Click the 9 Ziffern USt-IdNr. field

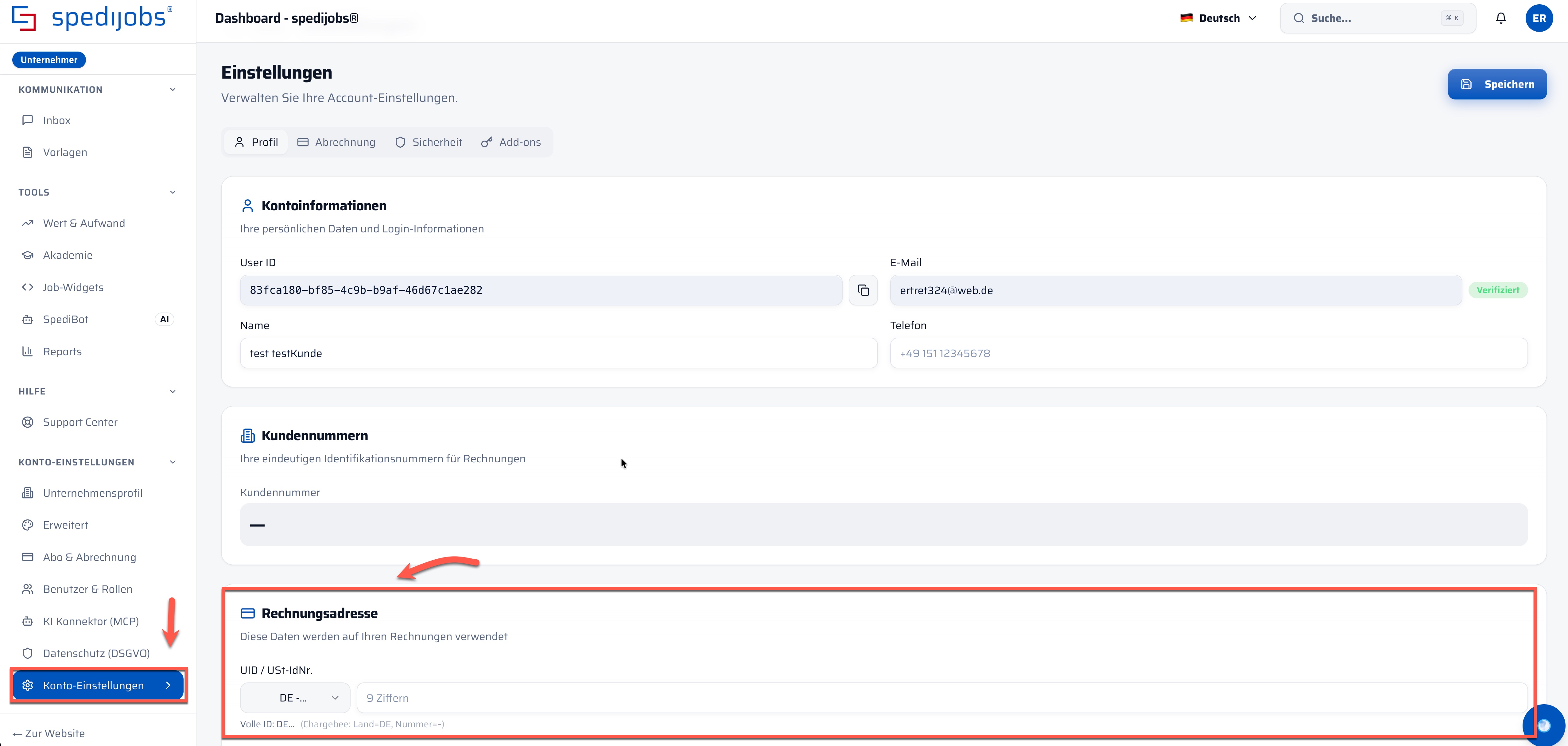(942, 698)
